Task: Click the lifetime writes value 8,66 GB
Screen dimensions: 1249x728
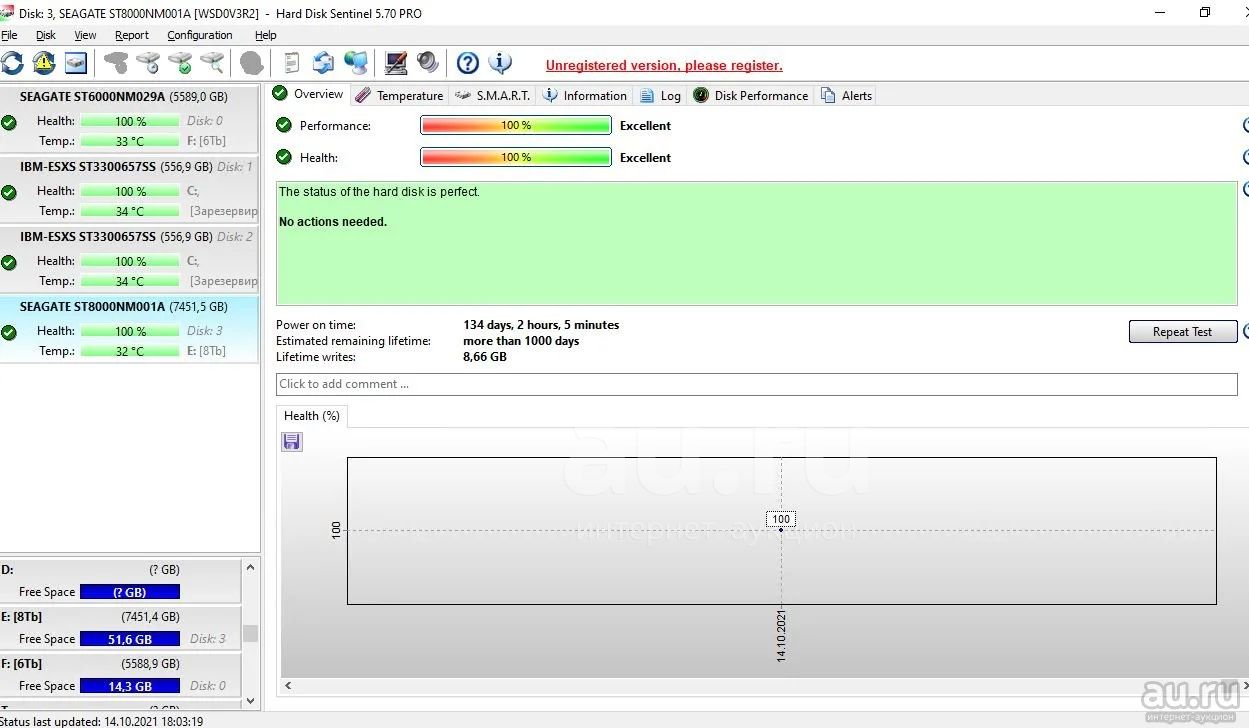Action: pyautogui.click(x=485, y=357)
